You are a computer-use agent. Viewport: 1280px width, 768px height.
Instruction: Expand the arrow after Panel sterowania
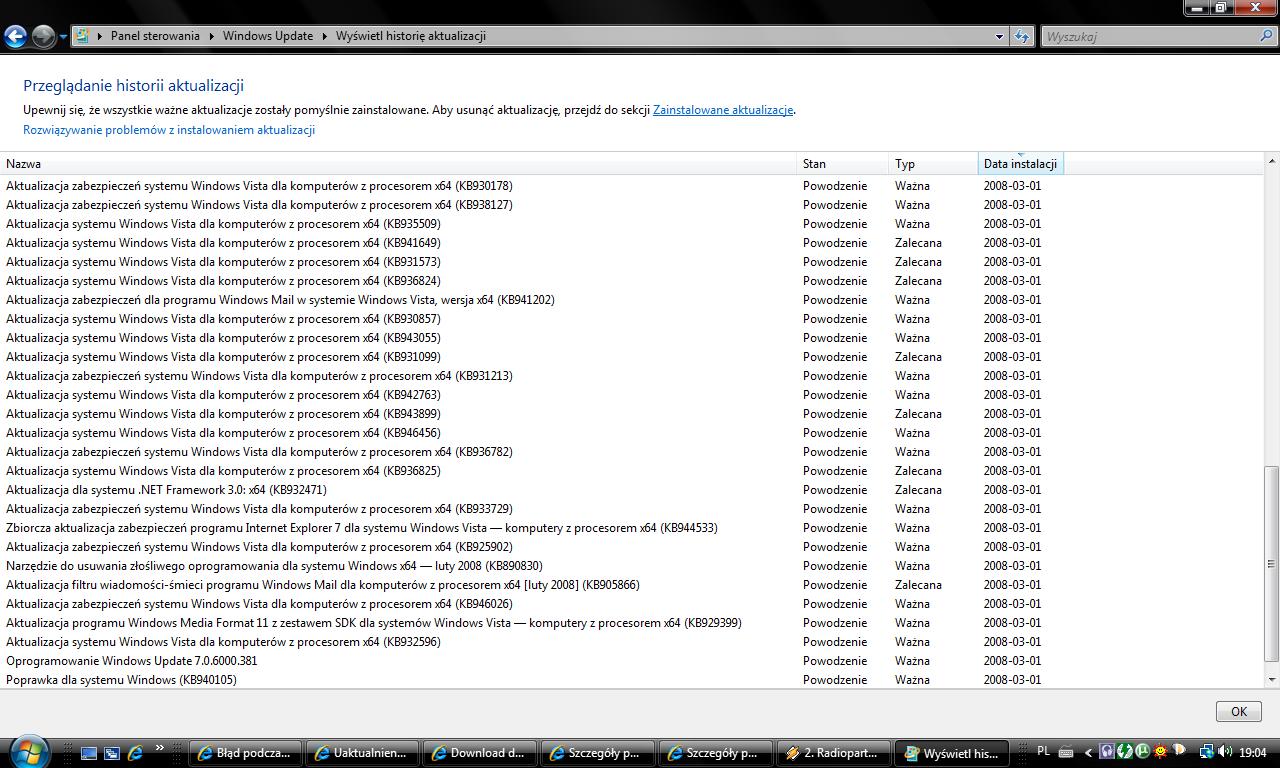211,36
